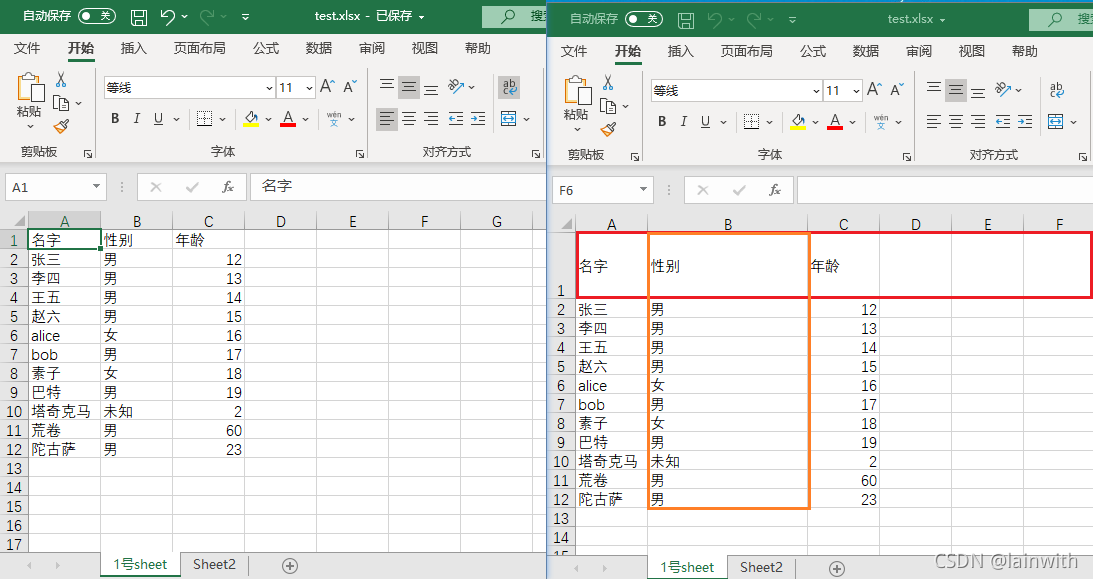1093x579 pixels.
Task: Click Save icon in right window
Action: point(686,20)
